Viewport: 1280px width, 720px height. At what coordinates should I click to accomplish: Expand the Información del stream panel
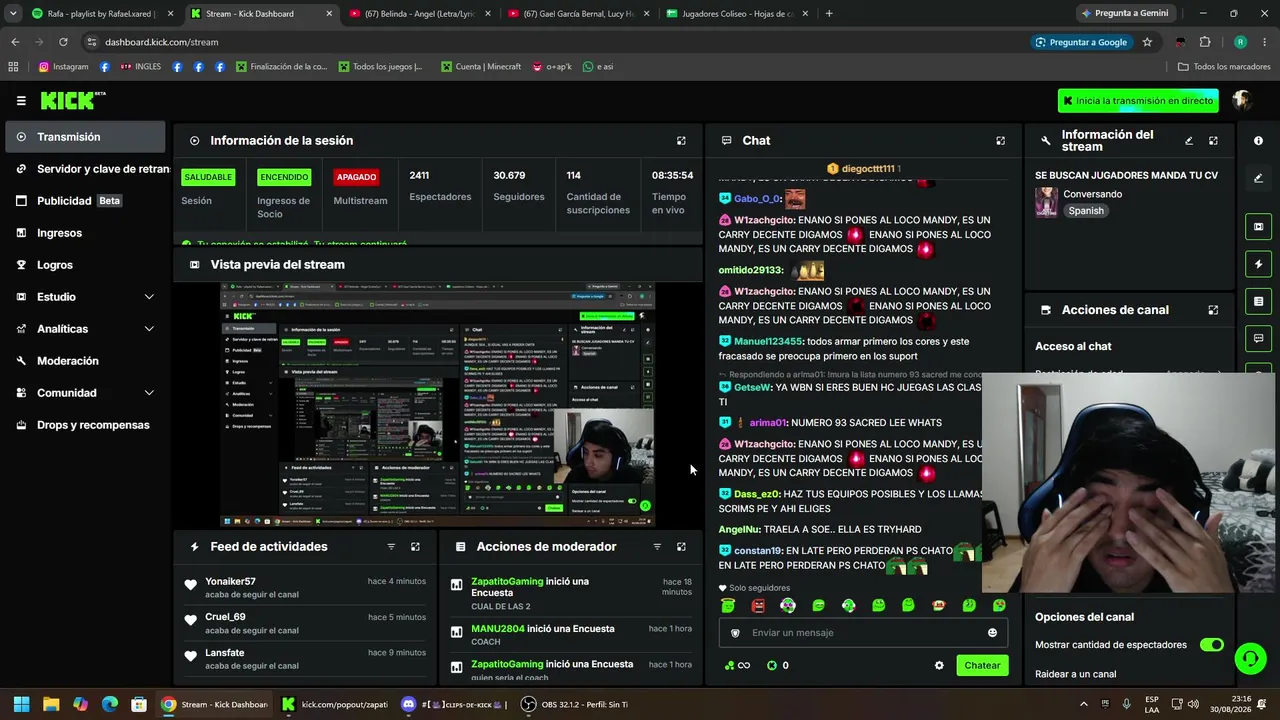[1213, 141]
